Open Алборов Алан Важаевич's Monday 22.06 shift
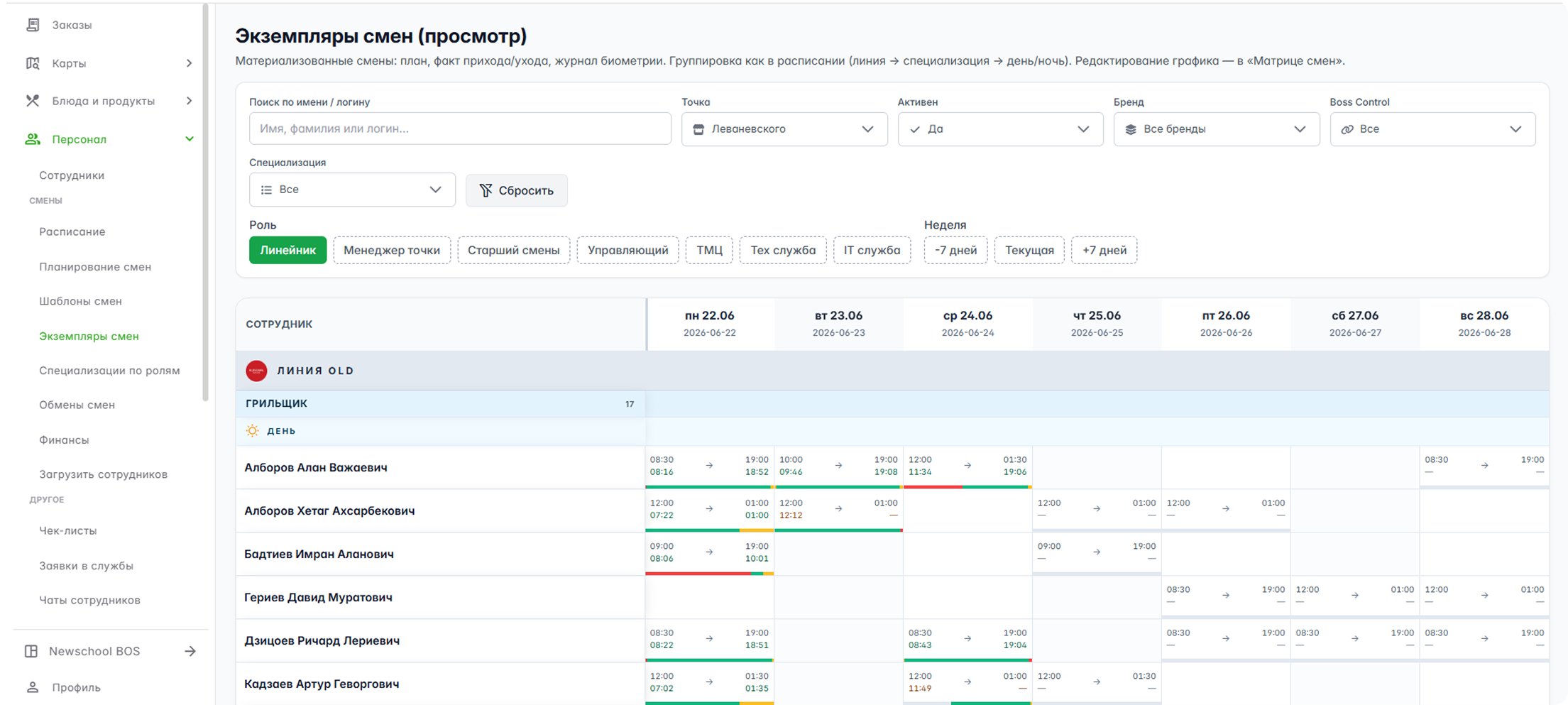The width and height of the screenshot is (1568, 705). coord(709,467)
